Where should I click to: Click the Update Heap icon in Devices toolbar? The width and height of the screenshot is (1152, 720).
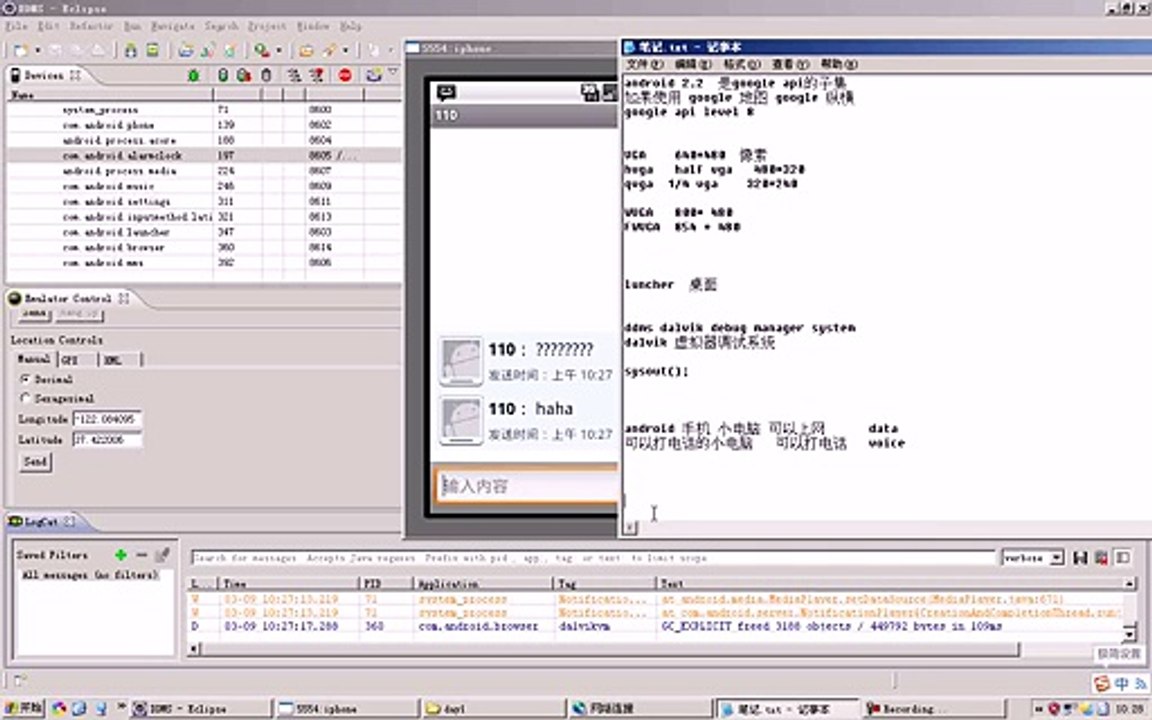223,75
